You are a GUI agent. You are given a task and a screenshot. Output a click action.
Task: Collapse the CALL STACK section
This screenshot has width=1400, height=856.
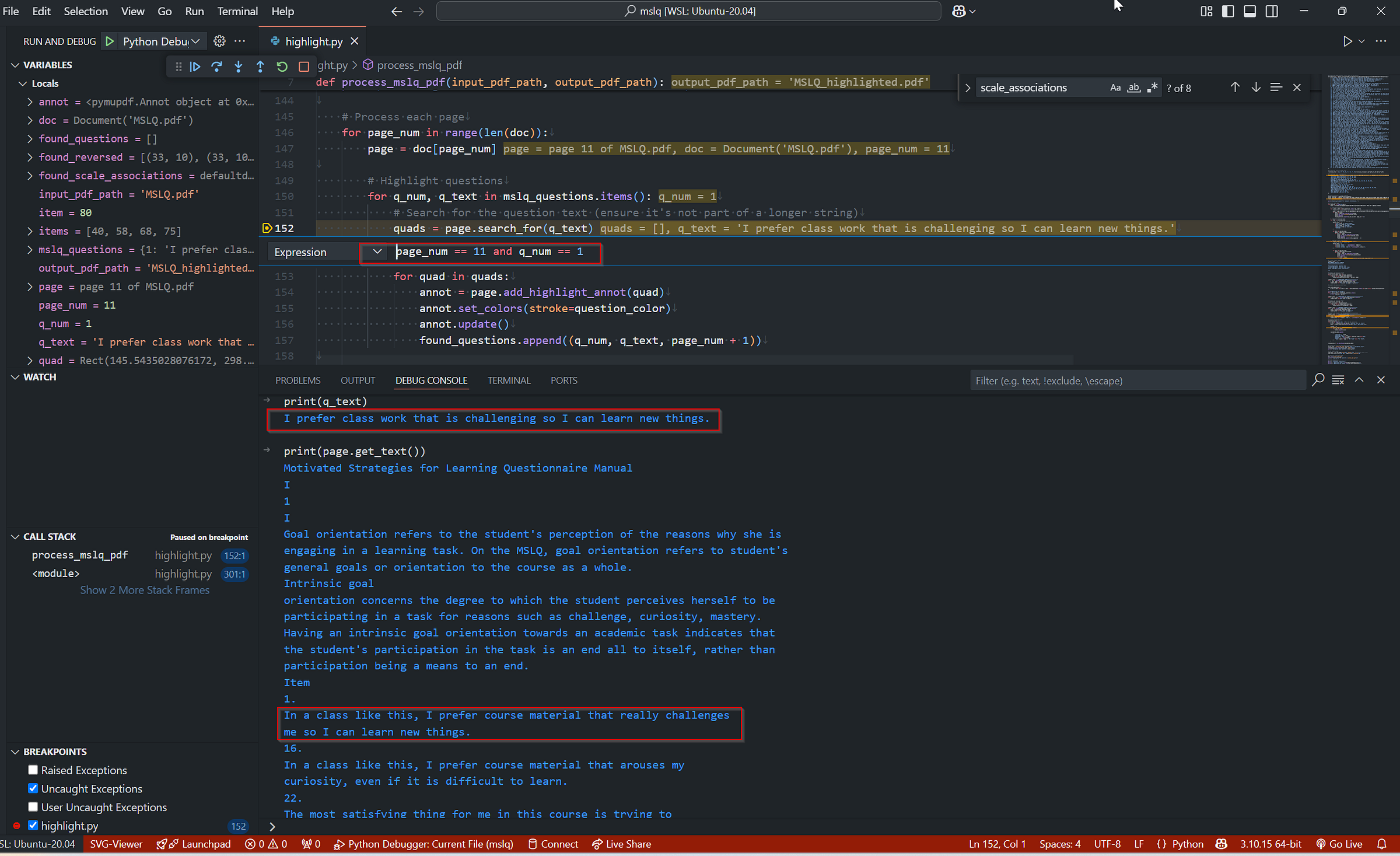(44, 537)
